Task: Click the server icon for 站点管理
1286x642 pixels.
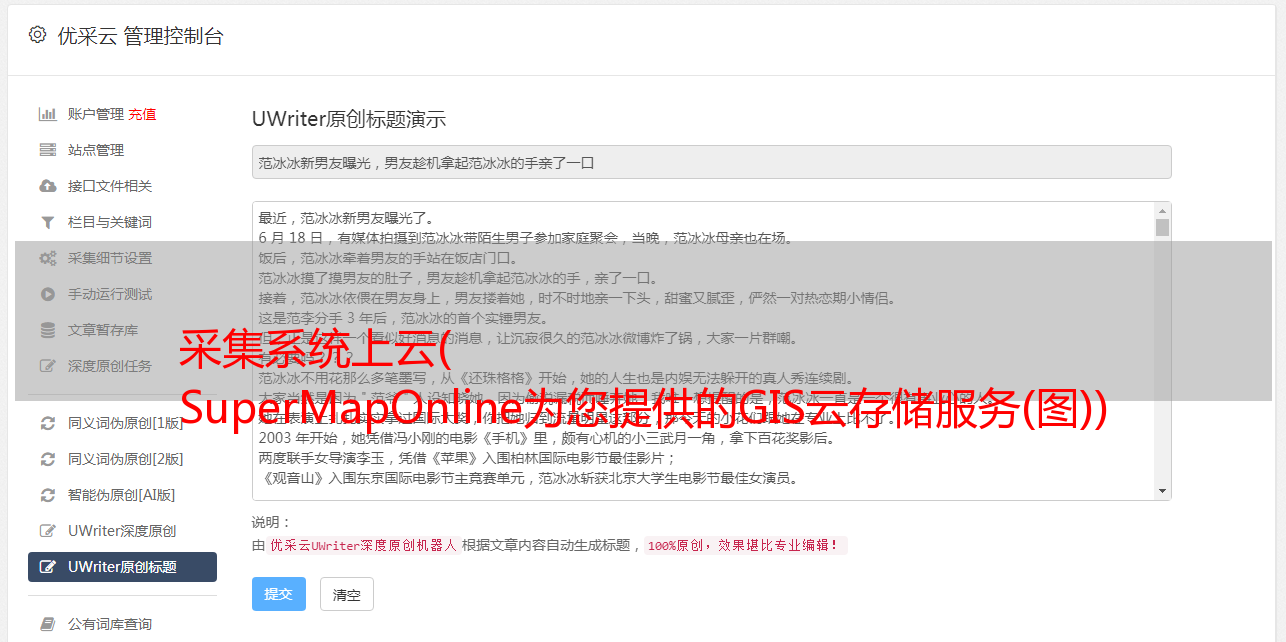Action: (x=47, y=150)
